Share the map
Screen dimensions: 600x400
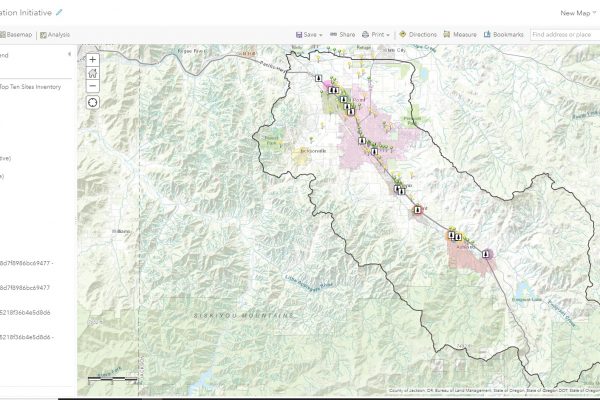(341, 34)
